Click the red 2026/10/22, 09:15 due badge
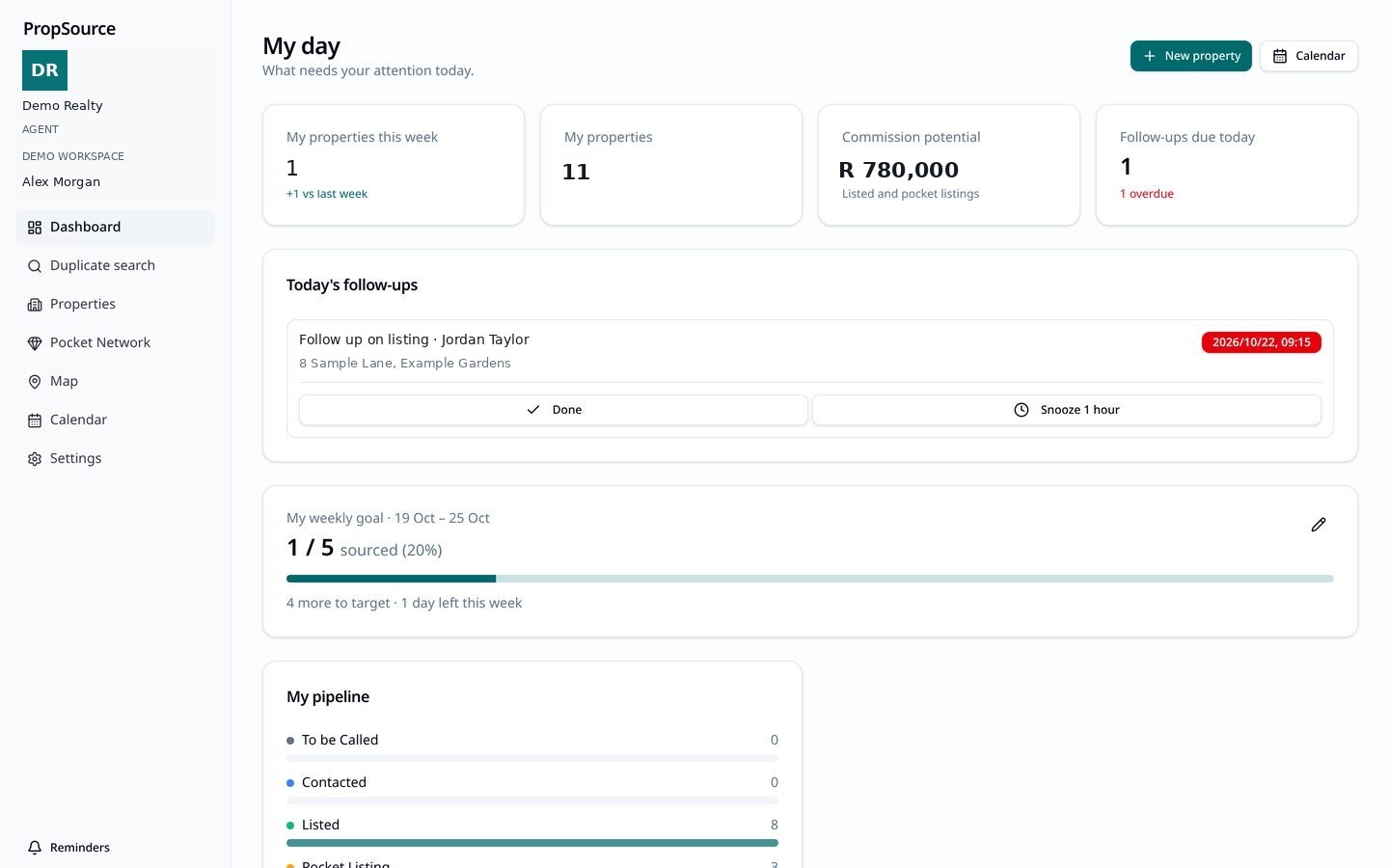This screenshot has width=1389, height=868. coord(1262,342)
